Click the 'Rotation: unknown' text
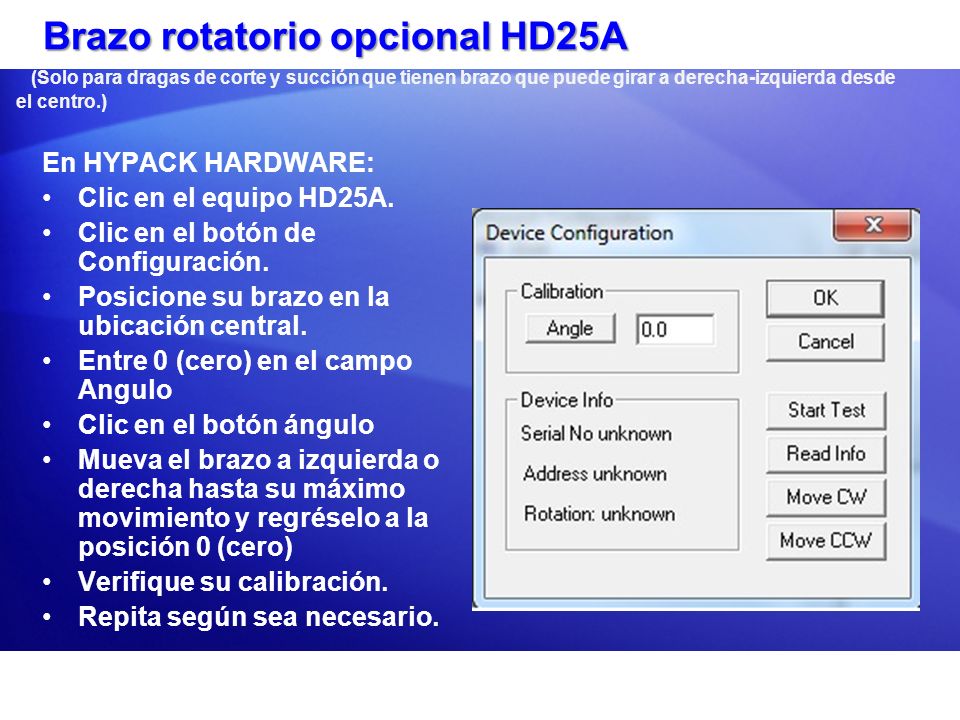This screenshot has width=960, height=720. (599, 514)
